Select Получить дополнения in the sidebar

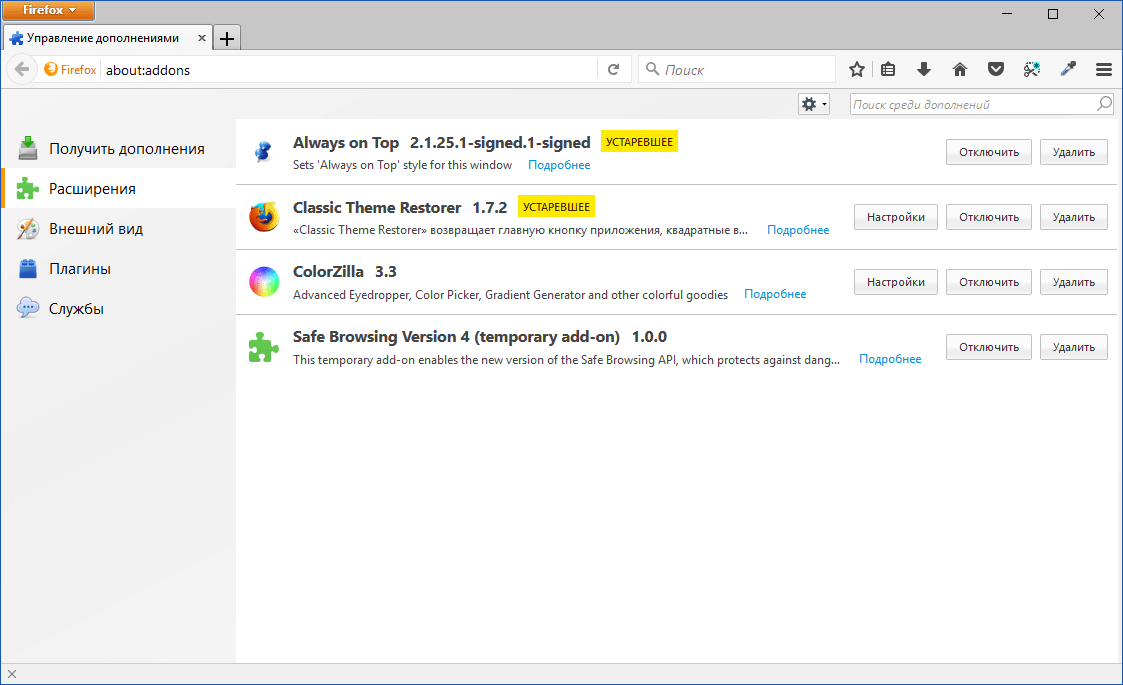pyautogui.click(x=118, y=148)
